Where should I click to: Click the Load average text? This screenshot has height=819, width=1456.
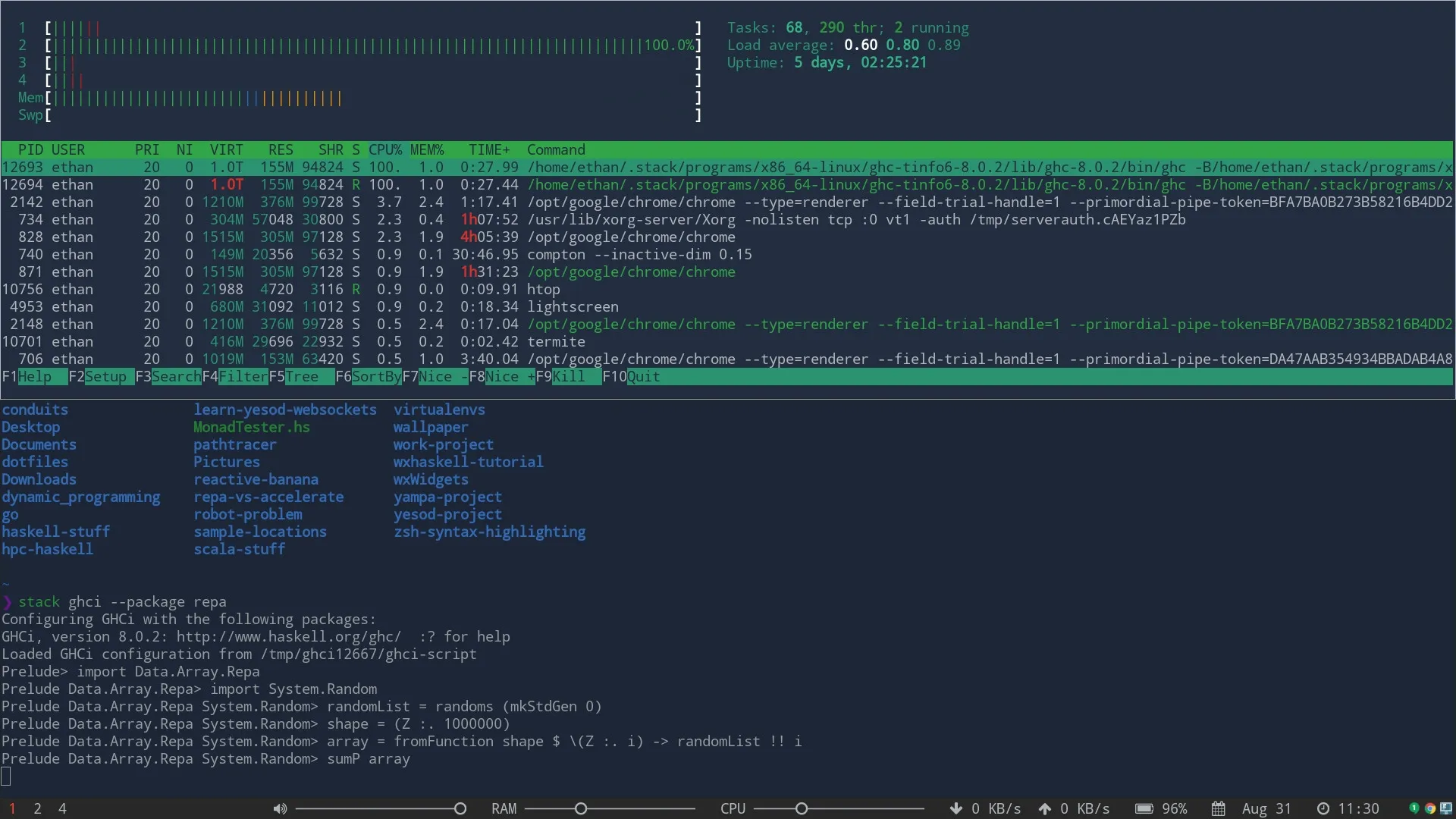(843, 45)
